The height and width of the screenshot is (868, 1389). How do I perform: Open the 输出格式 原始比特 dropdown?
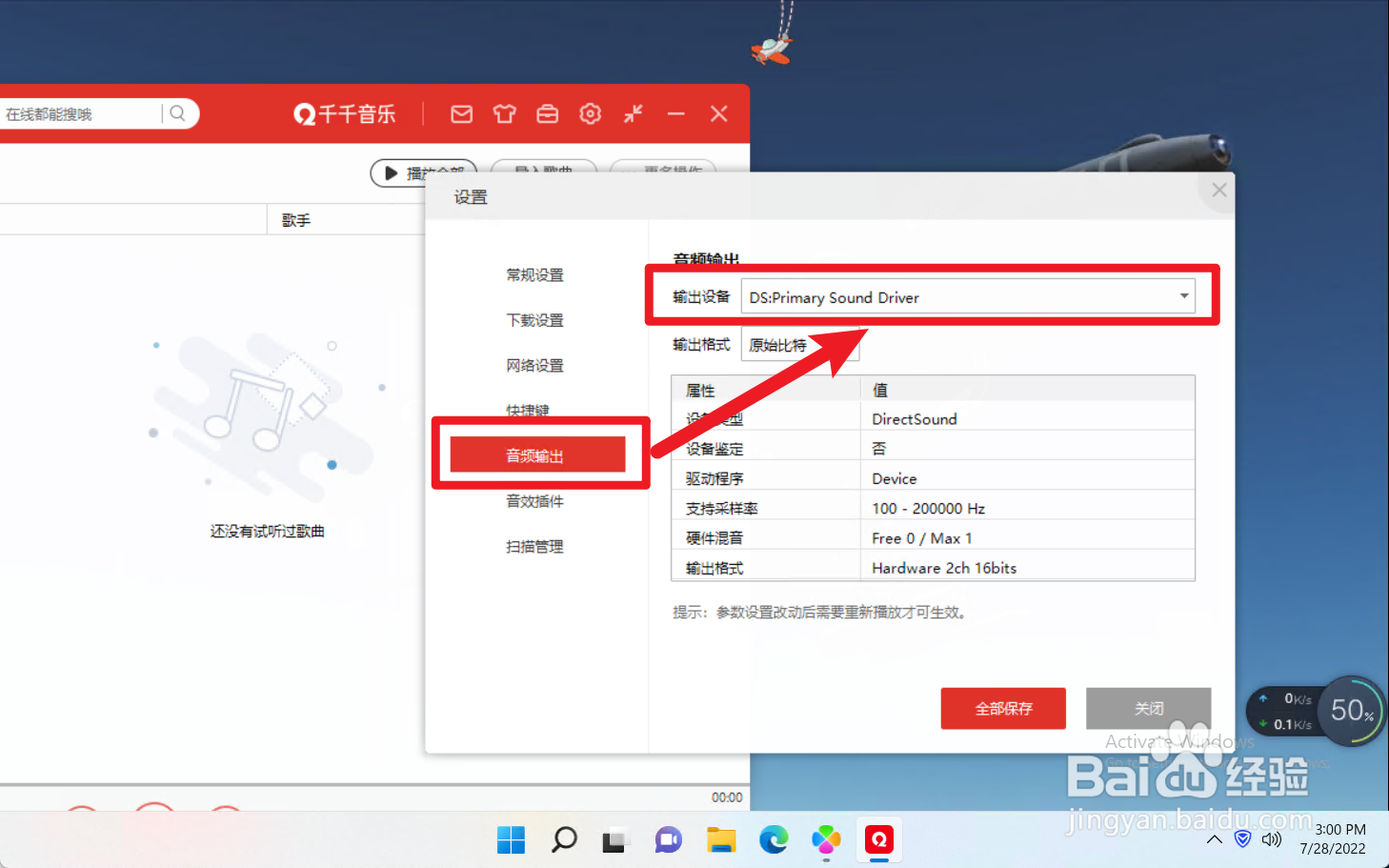800,345
